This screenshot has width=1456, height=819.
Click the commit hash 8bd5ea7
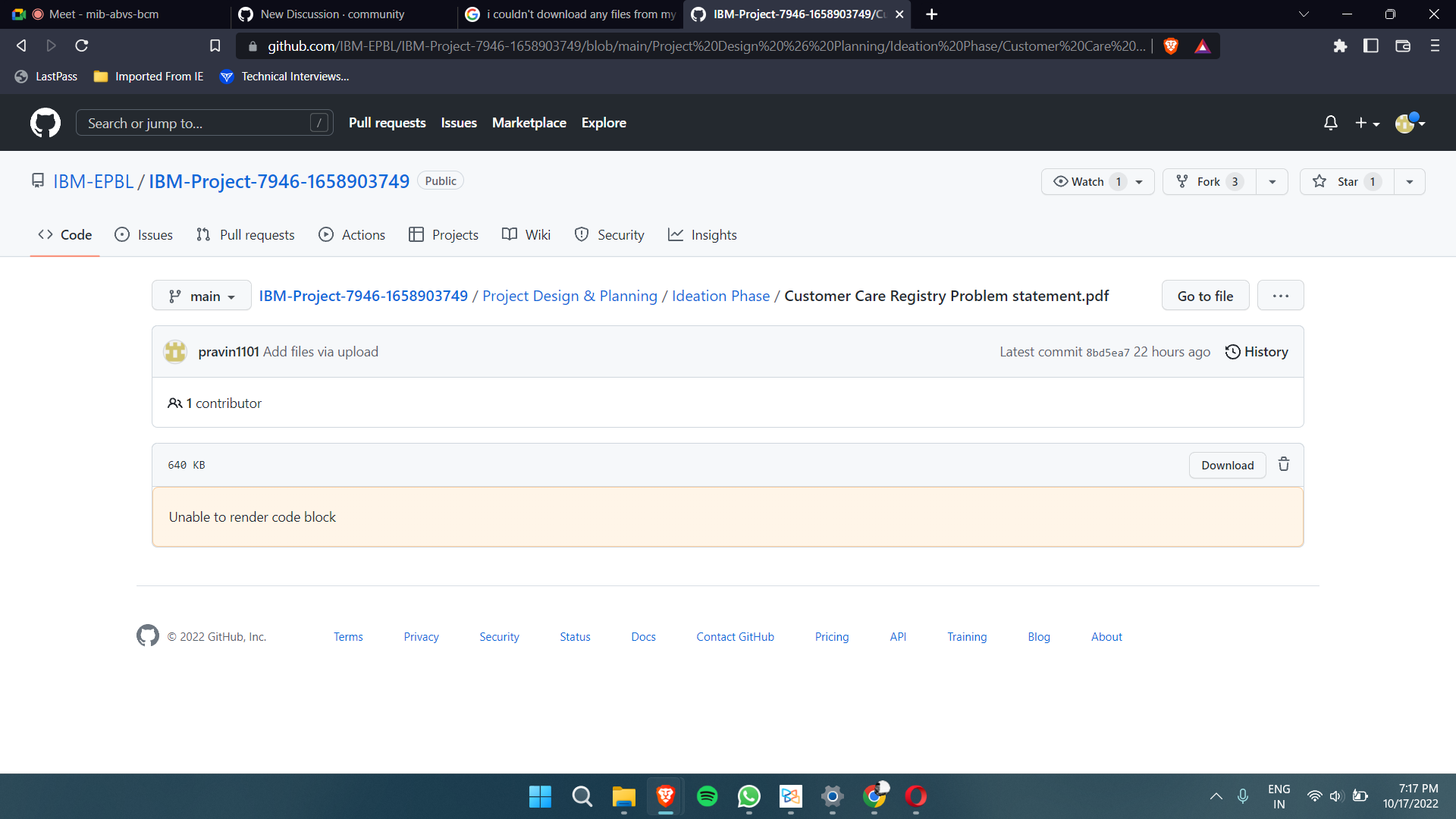pos(1107,353)
